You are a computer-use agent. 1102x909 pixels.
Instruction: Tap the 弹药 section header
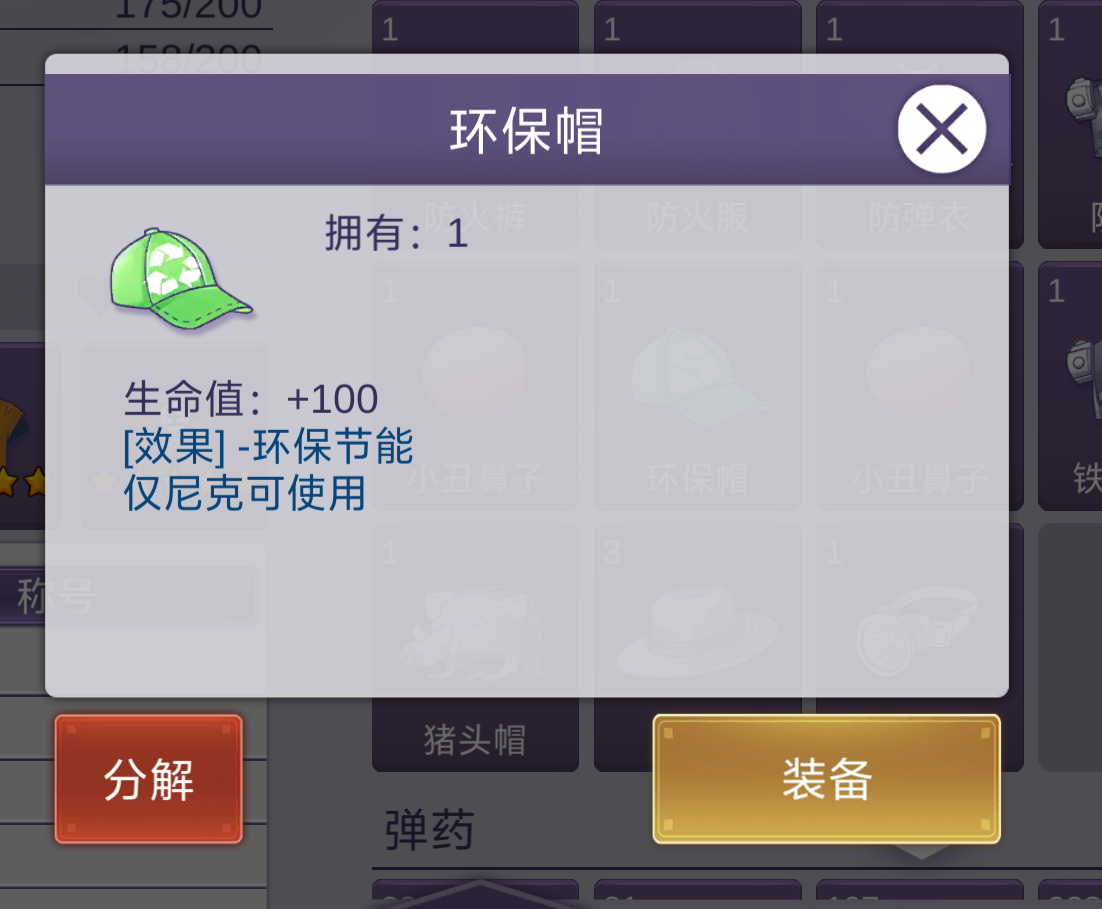tap(429, 830)
